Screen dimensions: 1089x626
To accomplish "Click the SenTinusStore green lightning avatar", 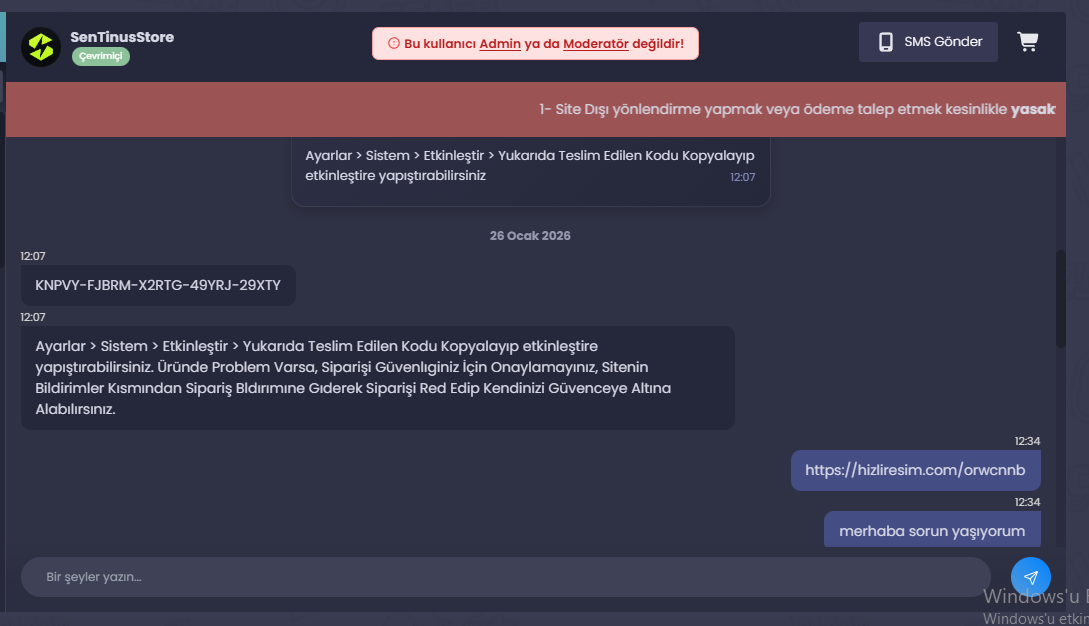I will point(41,47).
